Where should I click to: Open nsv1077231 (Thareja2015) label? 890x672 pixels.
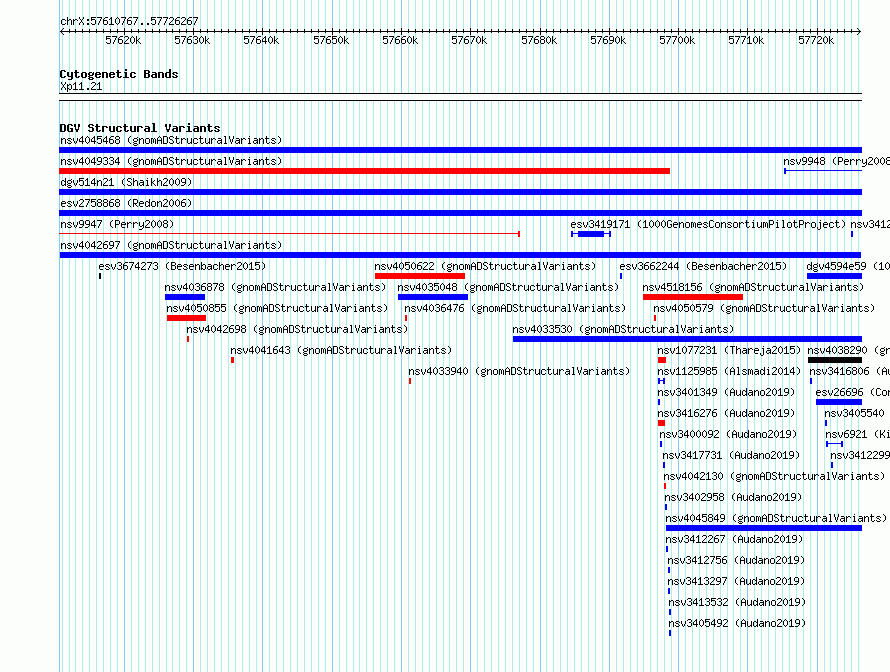click(729, 350)
